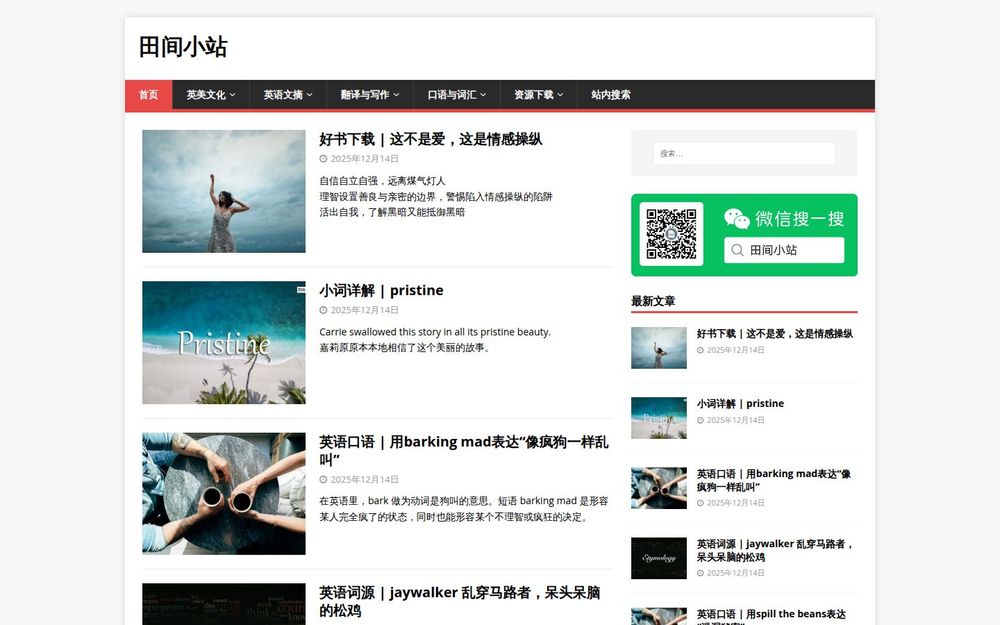Screen dimensions: 1000x625
Task: Expand the chevron beside 资源下载
Action: 561,95
